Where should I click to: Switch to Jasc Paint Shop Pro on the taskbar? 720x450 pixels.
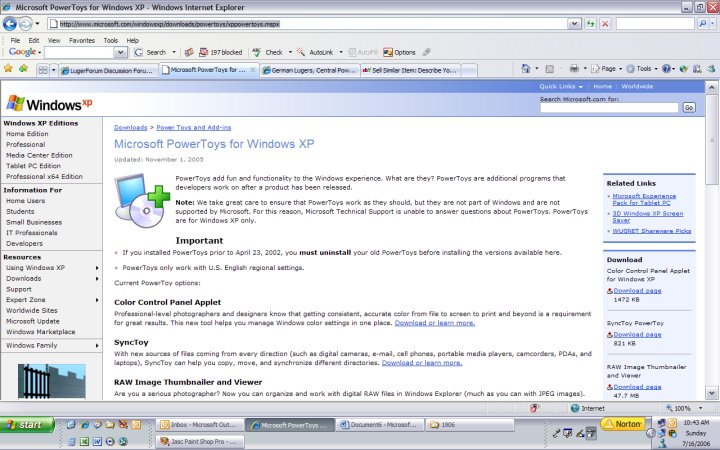coord(199,441)
